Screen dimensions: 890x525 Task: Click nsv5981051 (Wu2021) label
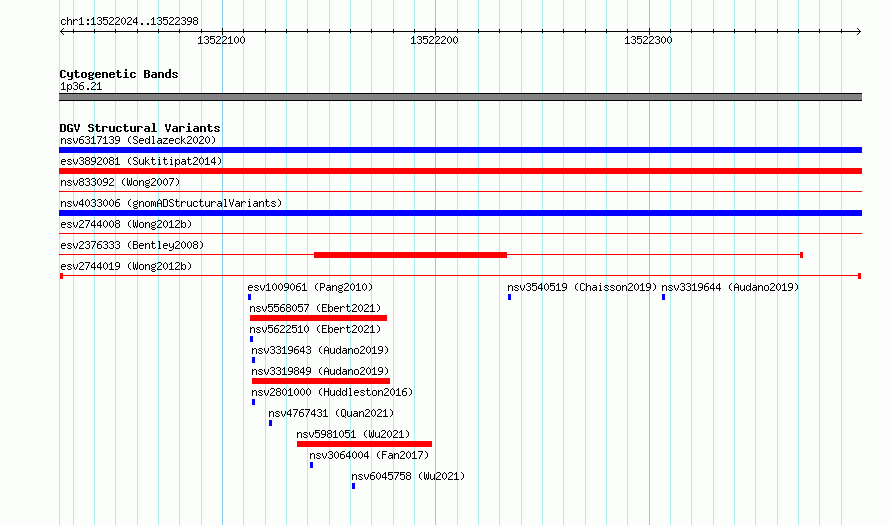(x=353, y=434)
